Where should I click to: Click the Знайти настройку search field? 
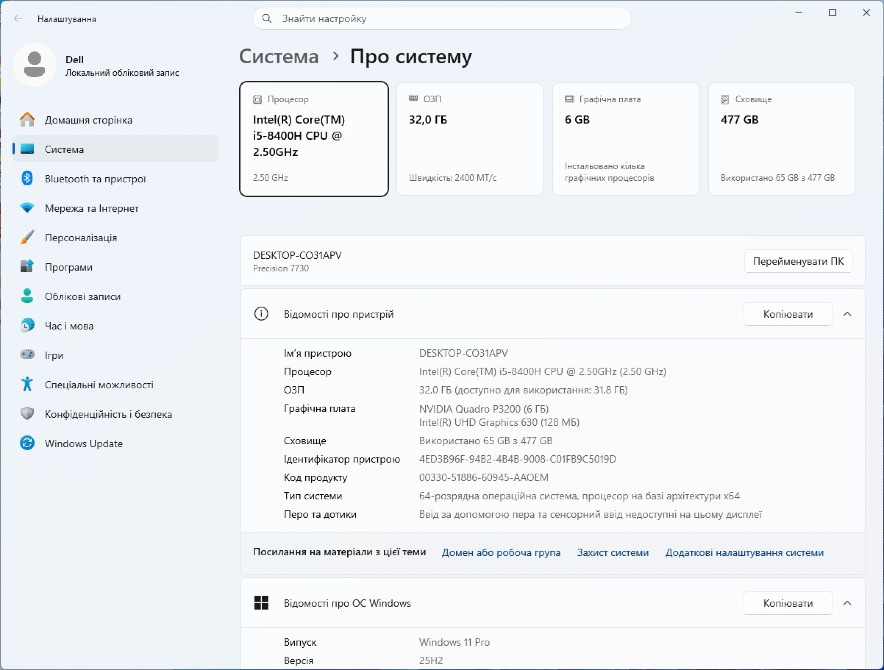[441, 19]
